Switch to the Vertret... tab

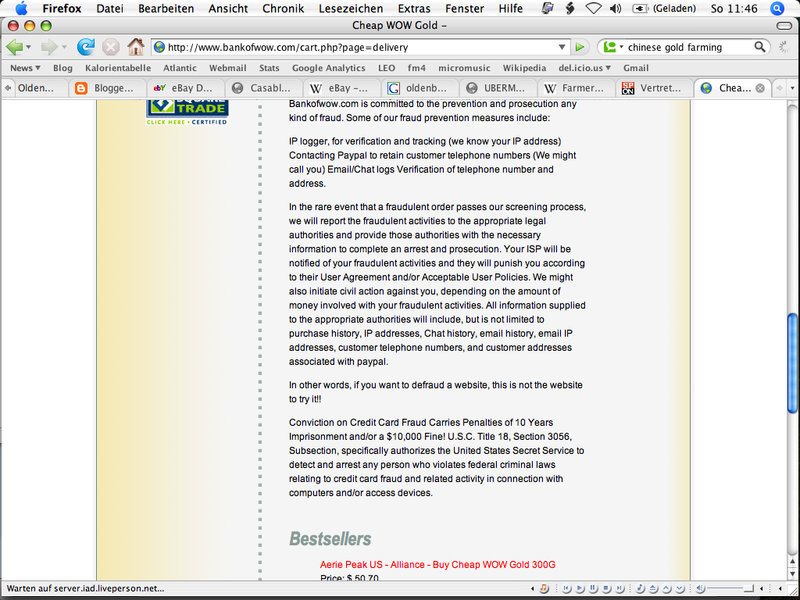coord(654,88)
